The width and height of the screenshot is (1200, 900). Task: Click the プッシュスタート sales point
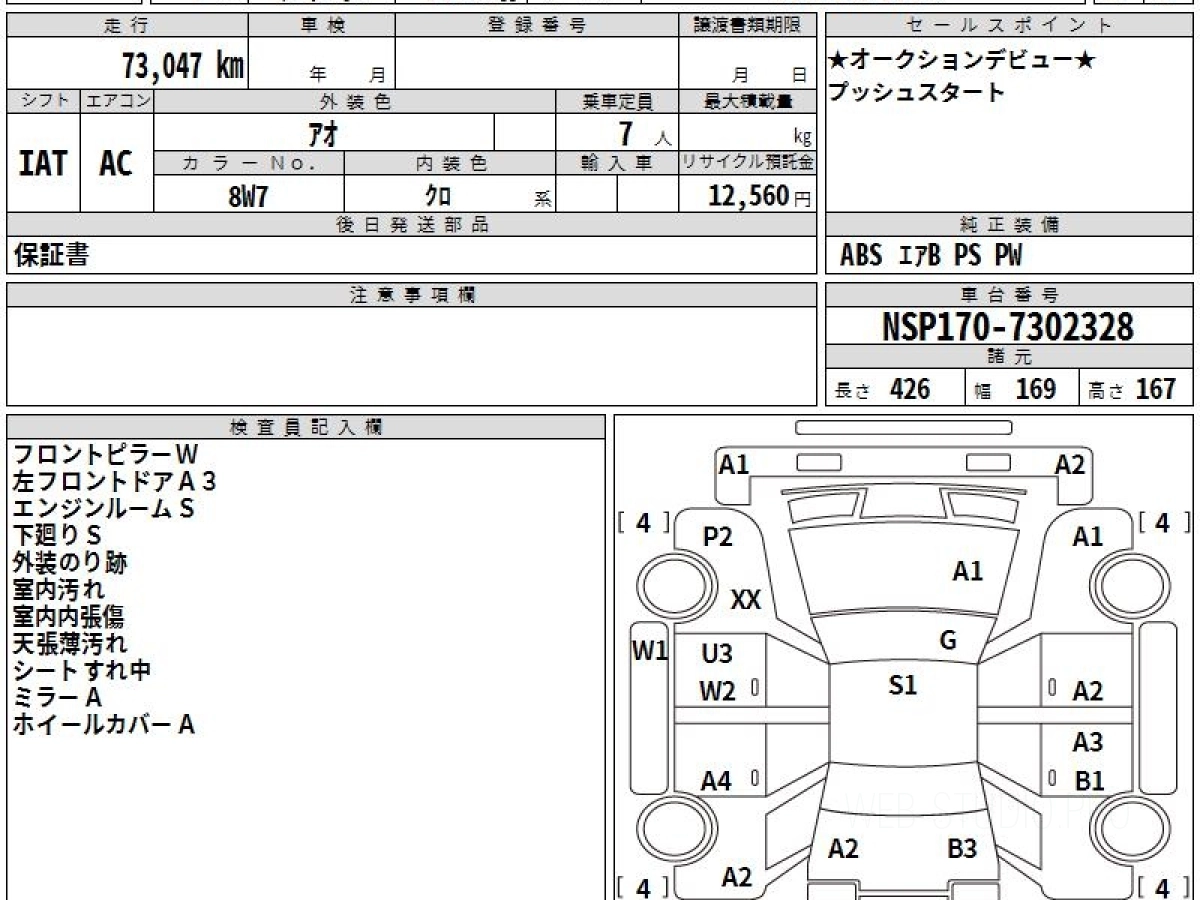916,92
